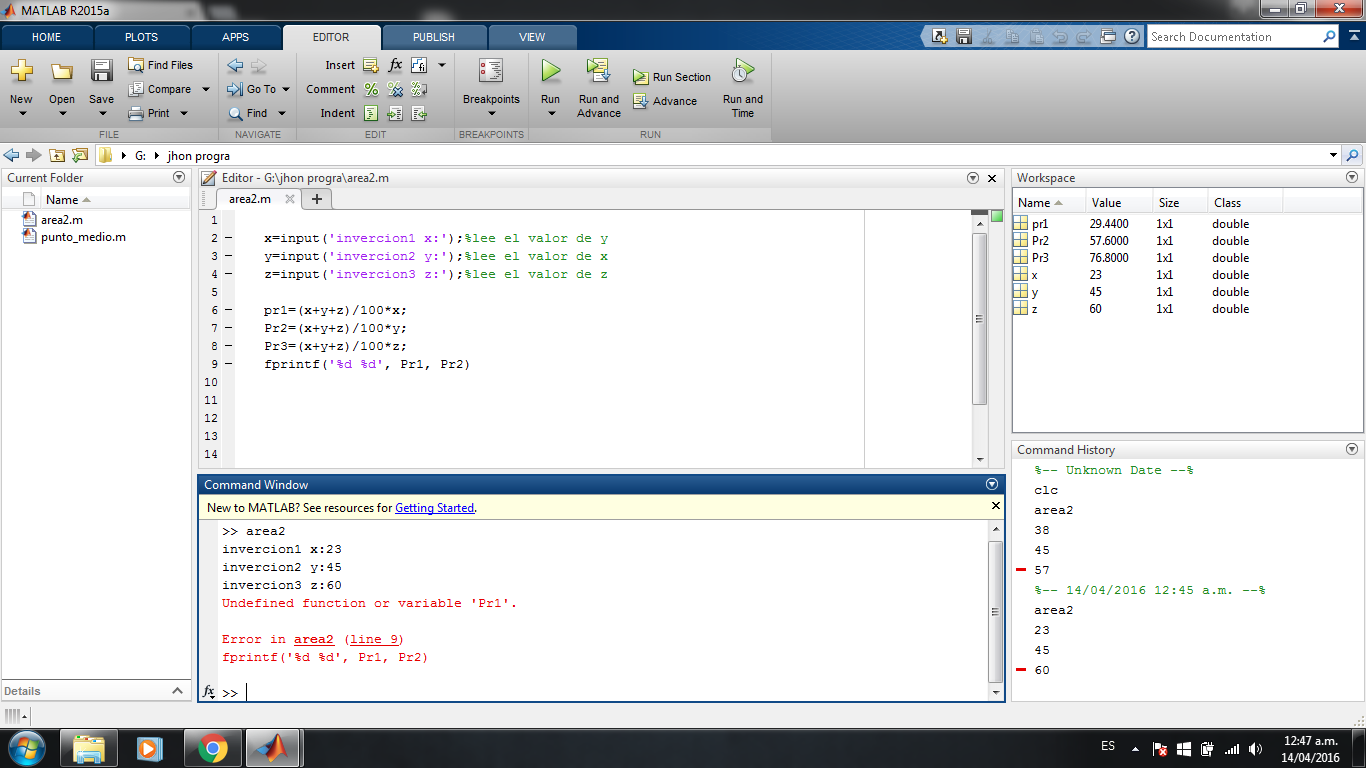
Task: Open the folder path history dropdown
Action: coord(1333,155)
